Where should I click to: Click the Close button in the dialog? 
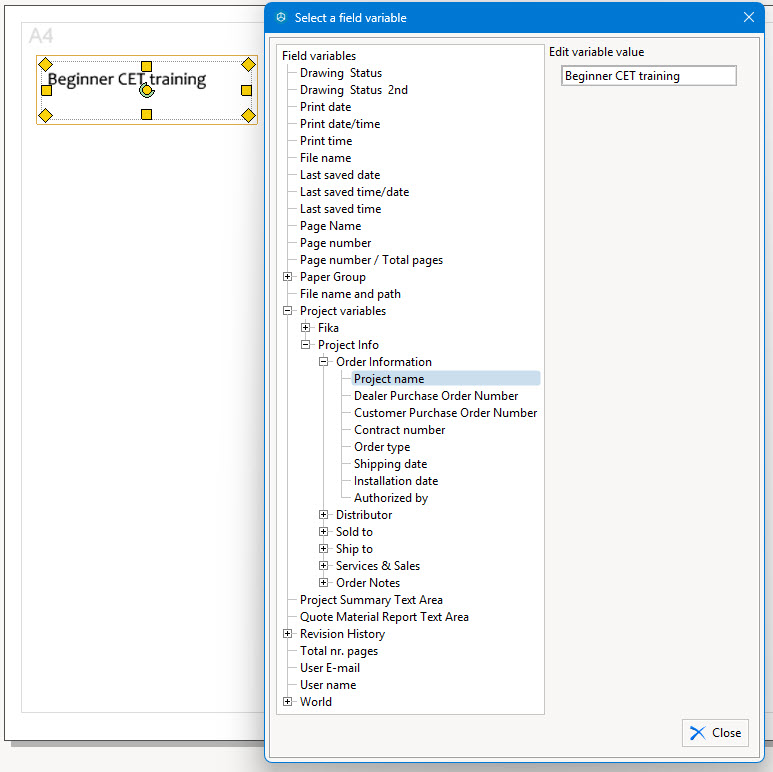(715, 733)
